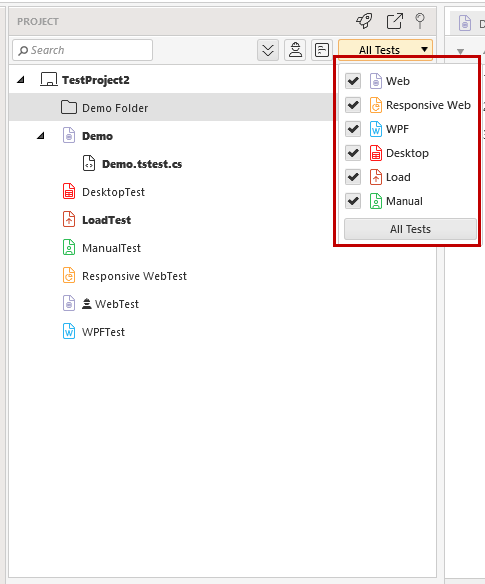The height and width of the screenshot is (584, 485).
Task: Select the DesktopTest entry
Action: pos(113,192)
